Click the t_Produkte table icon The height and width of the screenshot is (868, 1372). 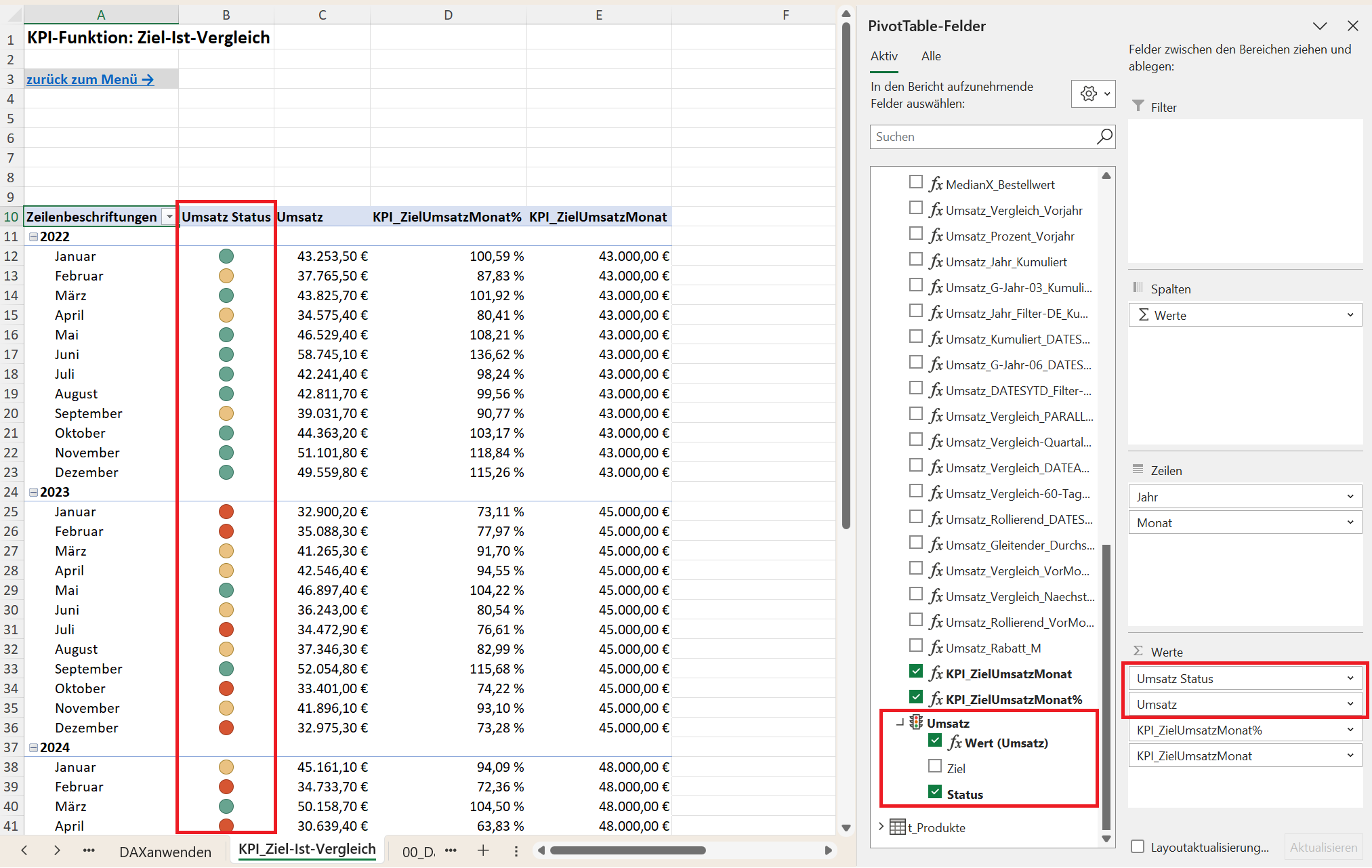[x=897, y=827]
